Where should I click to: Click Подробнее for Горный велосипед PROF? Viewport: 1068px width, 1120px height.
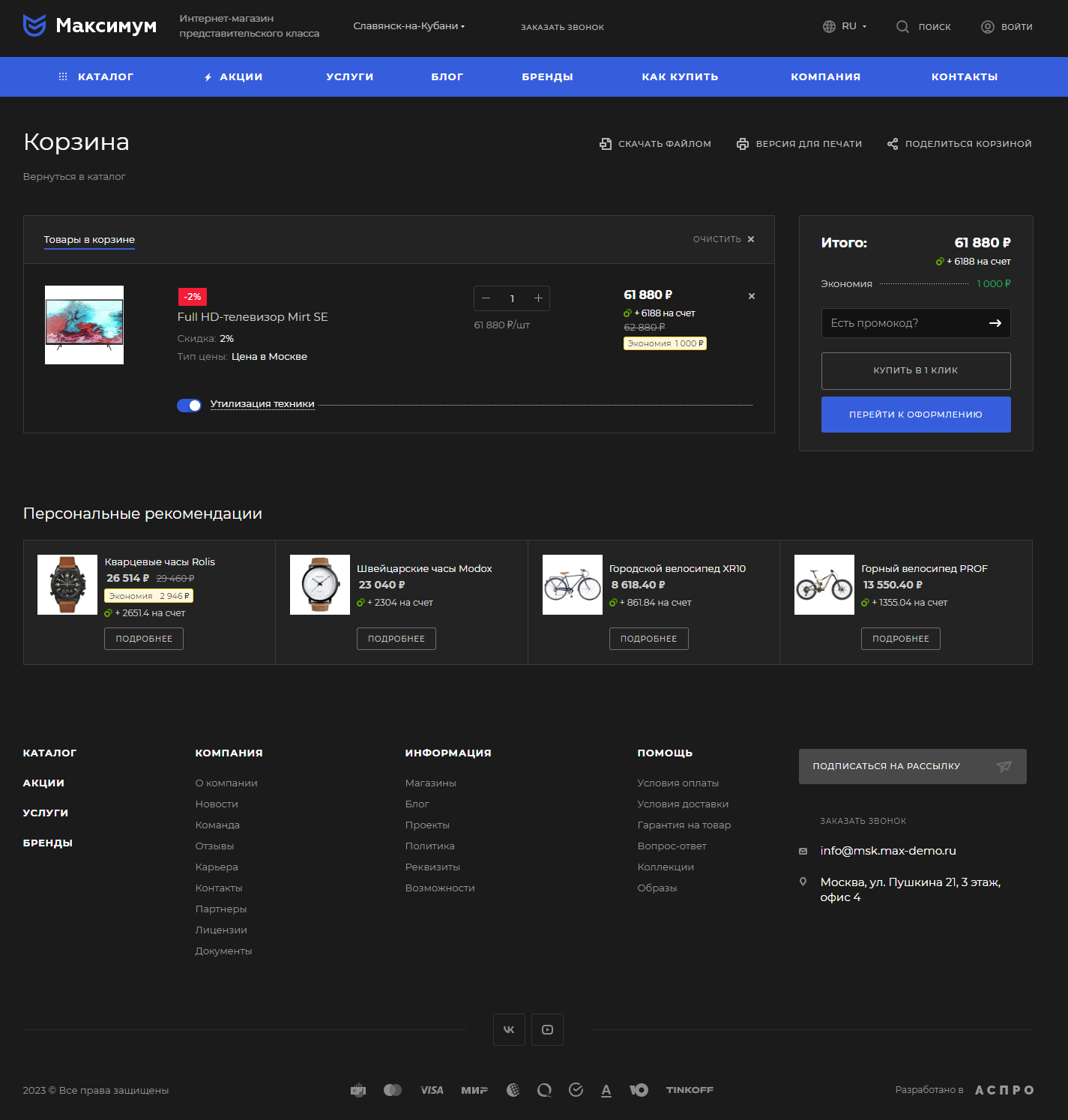(x=901, y=639)
